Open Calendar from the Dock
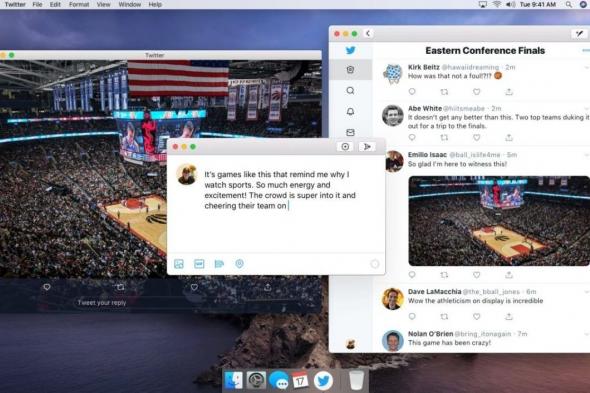The width and height of the screenshot is (590, 393). [301, 381]
